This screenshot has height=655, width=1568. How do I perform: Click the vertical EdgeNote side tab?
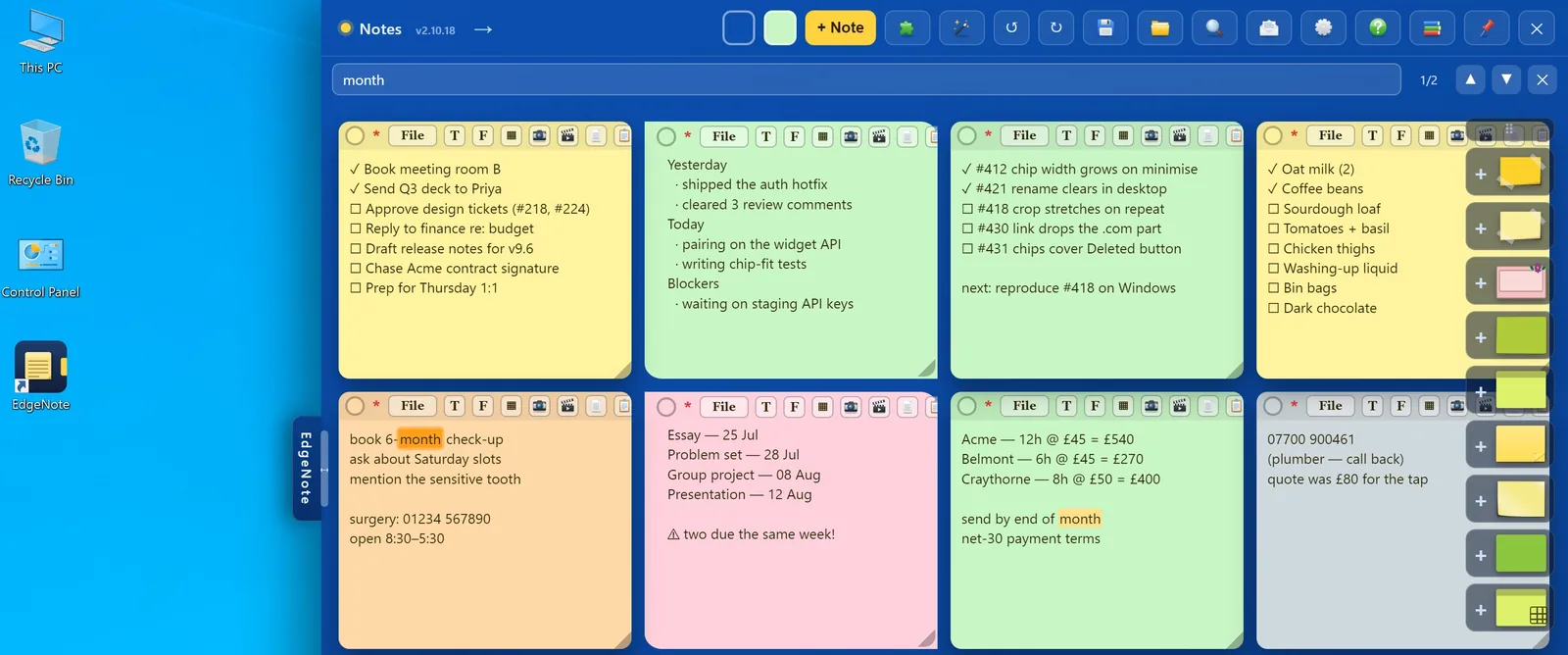(x=306, y=468)
